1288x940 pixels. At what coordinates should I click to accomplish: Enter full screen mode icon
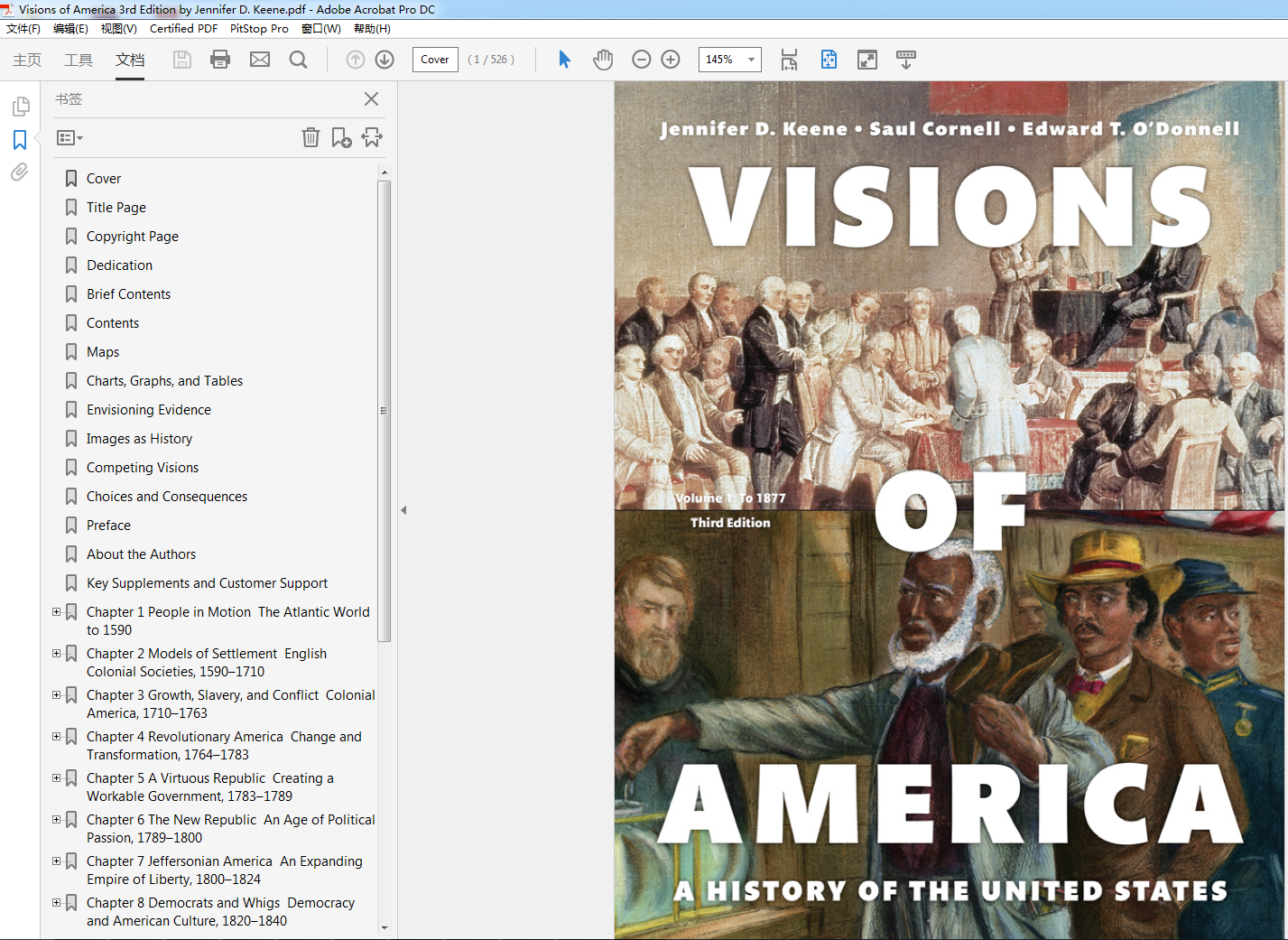867,60
